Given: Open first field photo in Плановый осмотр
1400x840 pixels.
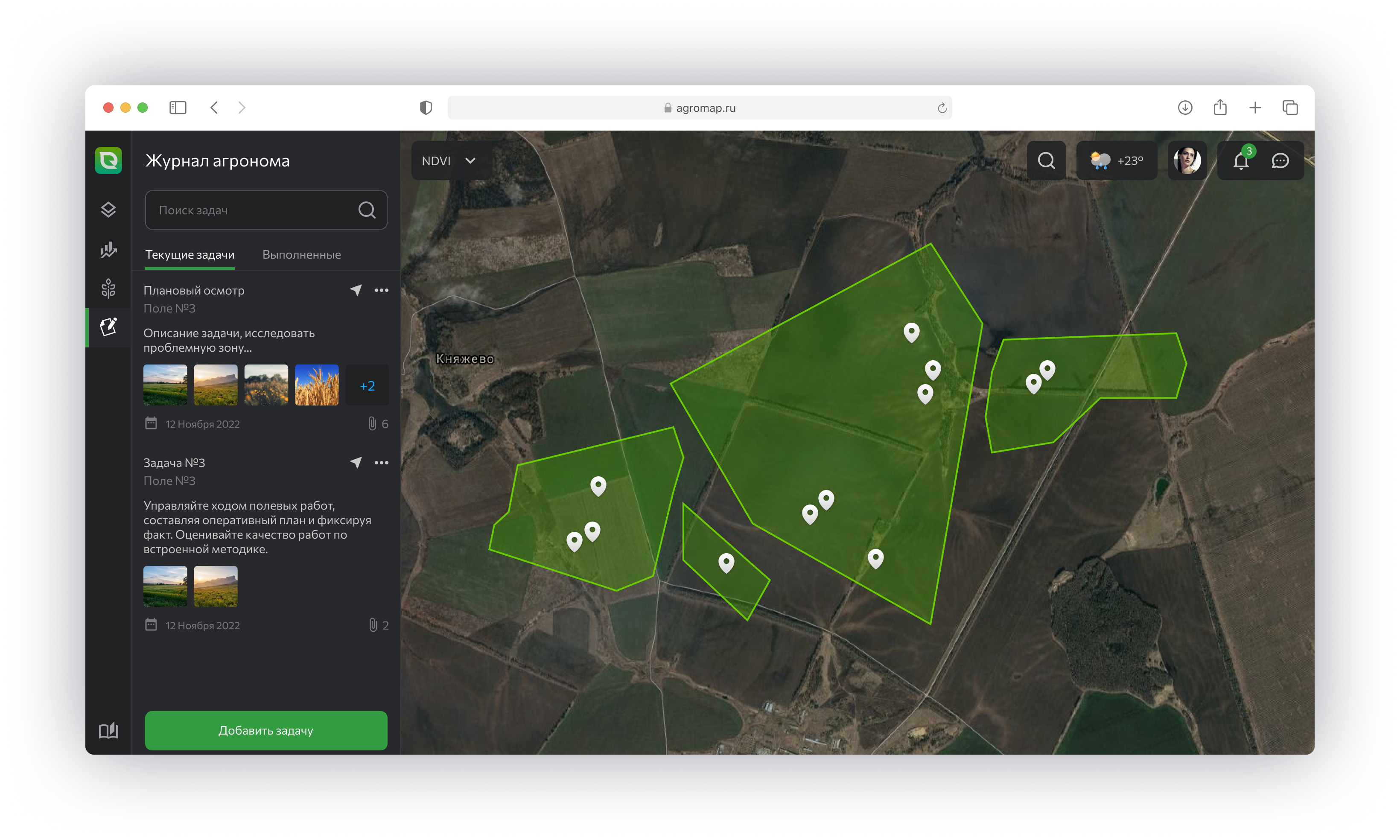Looking at the screenshot, I should click(165, 385).
